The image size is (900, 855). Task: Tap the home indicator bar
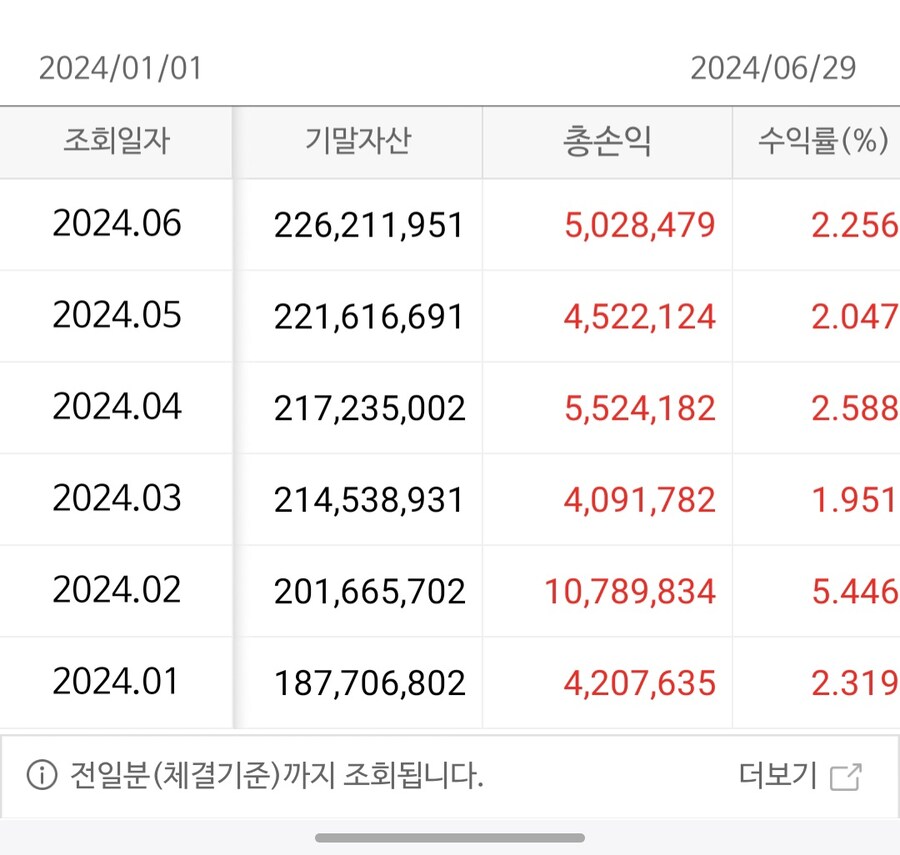point(450,837)
